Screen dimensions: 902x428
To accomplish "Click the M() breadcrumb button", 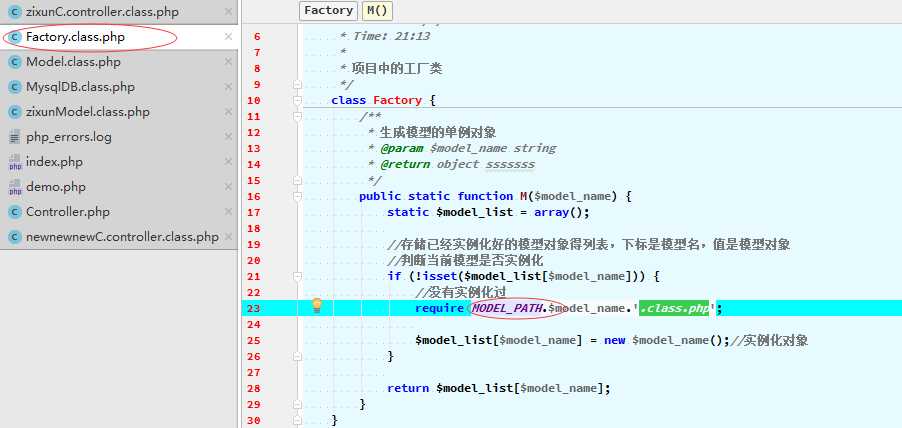I will 377,10.
